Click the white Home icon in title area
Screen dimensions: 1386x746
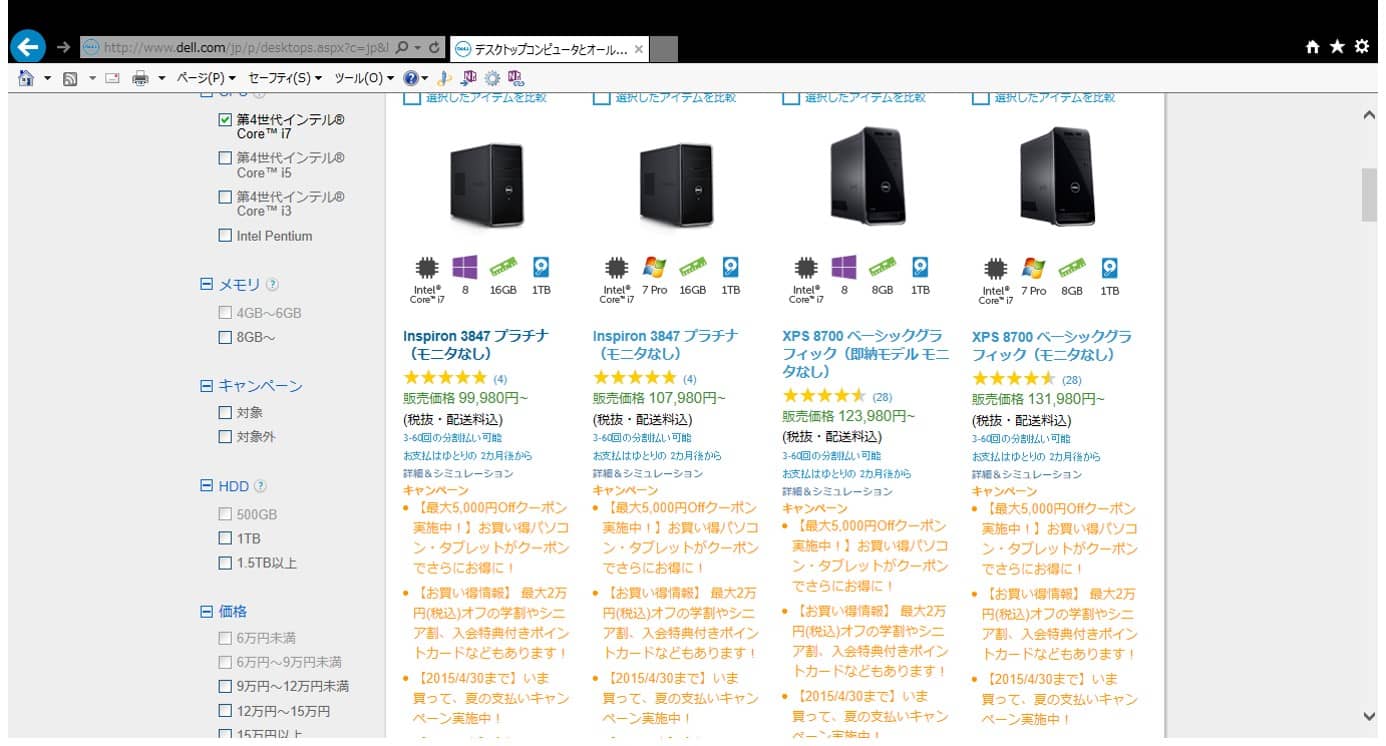(x=1314, y=47)
